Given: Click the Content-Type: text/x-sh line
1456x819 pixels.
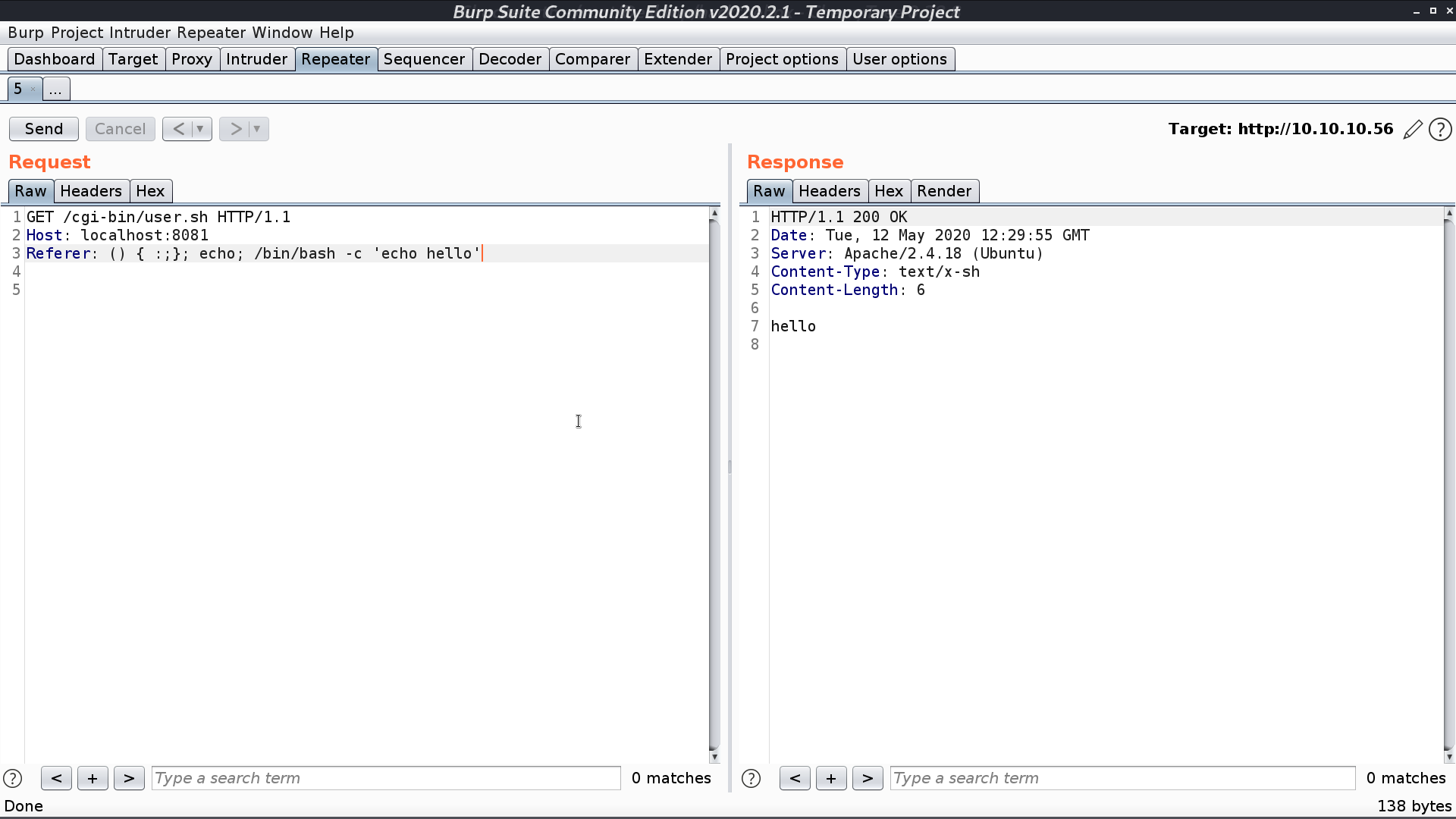Looking at the screenshot, I should [x=875, y=271].
